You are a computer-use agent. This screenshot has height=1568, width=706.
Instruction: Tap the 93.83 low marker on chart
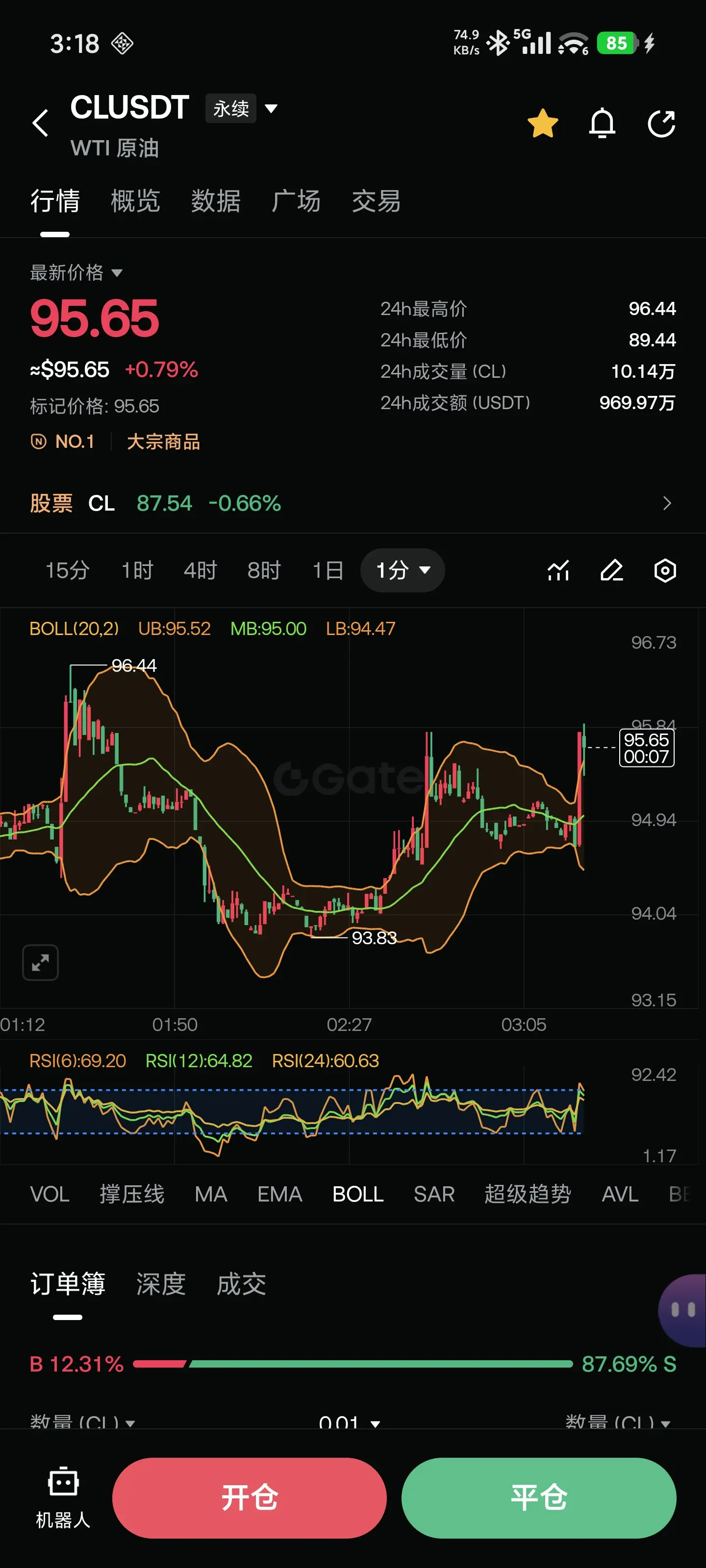(374, 938)
